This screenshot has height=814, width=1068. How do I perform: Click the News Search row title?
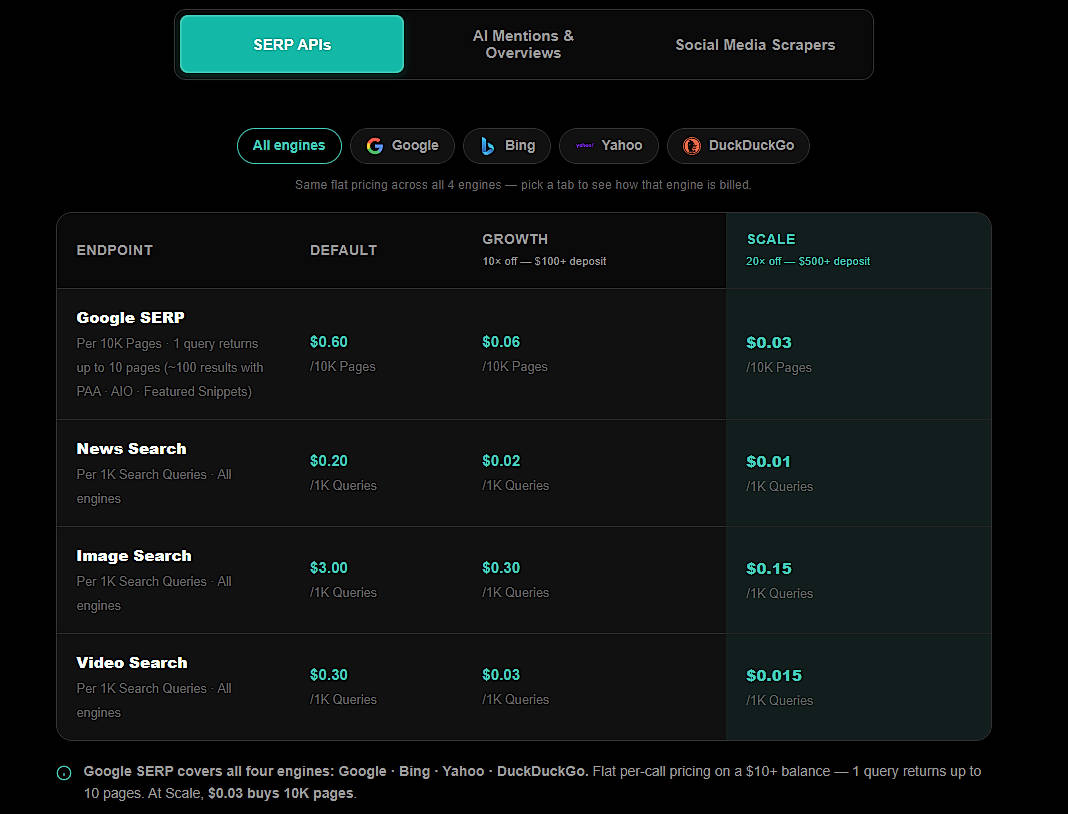tap(131, 449)
